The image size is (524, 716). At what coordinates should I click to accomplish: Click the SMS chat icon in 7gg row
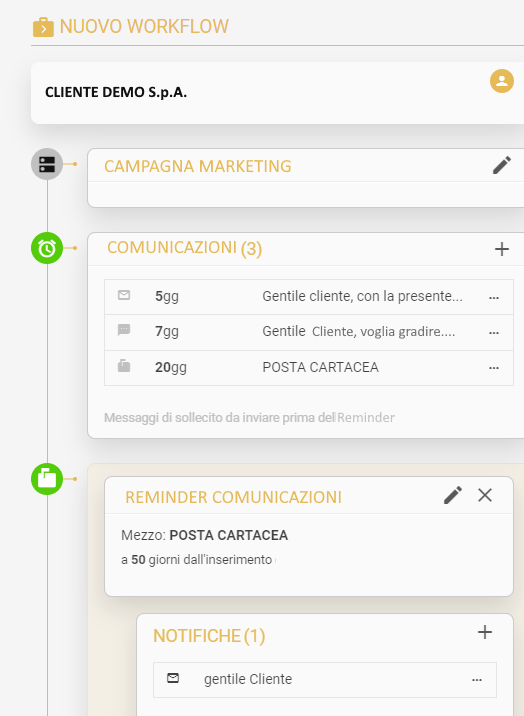[x=124, y=329]
